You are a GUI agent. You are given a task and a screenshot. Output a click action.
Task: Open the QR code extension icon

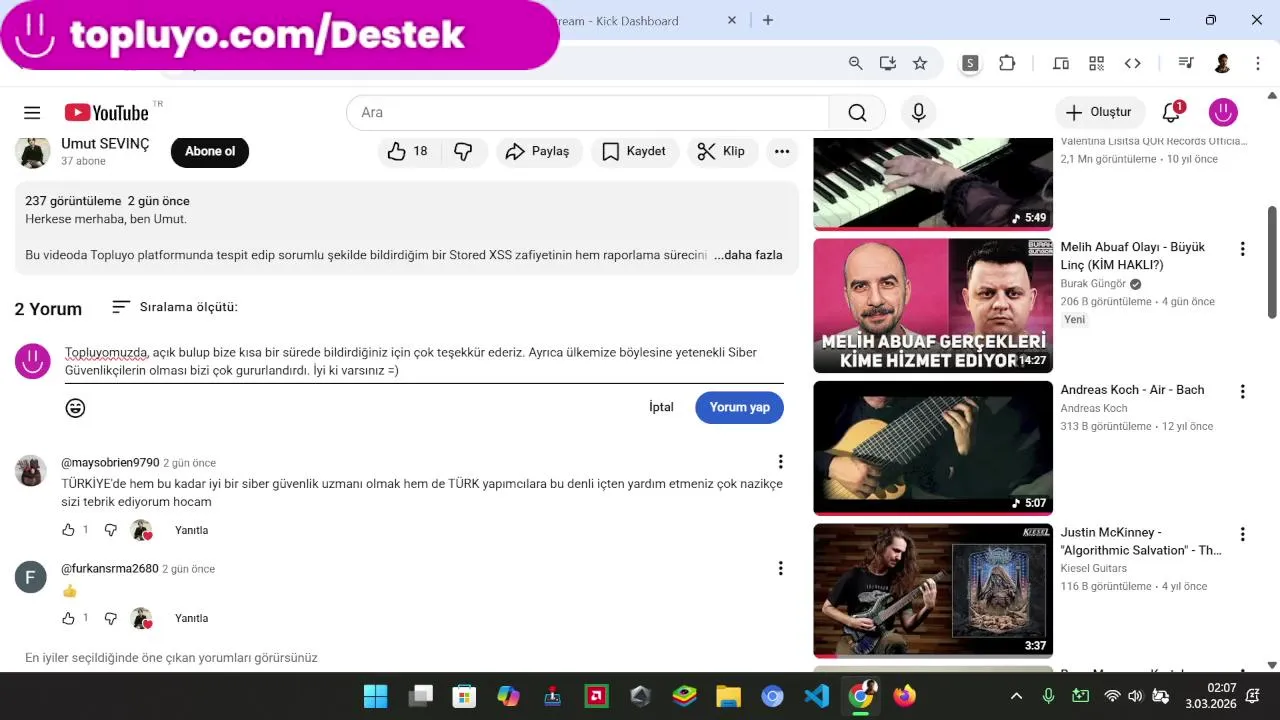[1096, 63]
